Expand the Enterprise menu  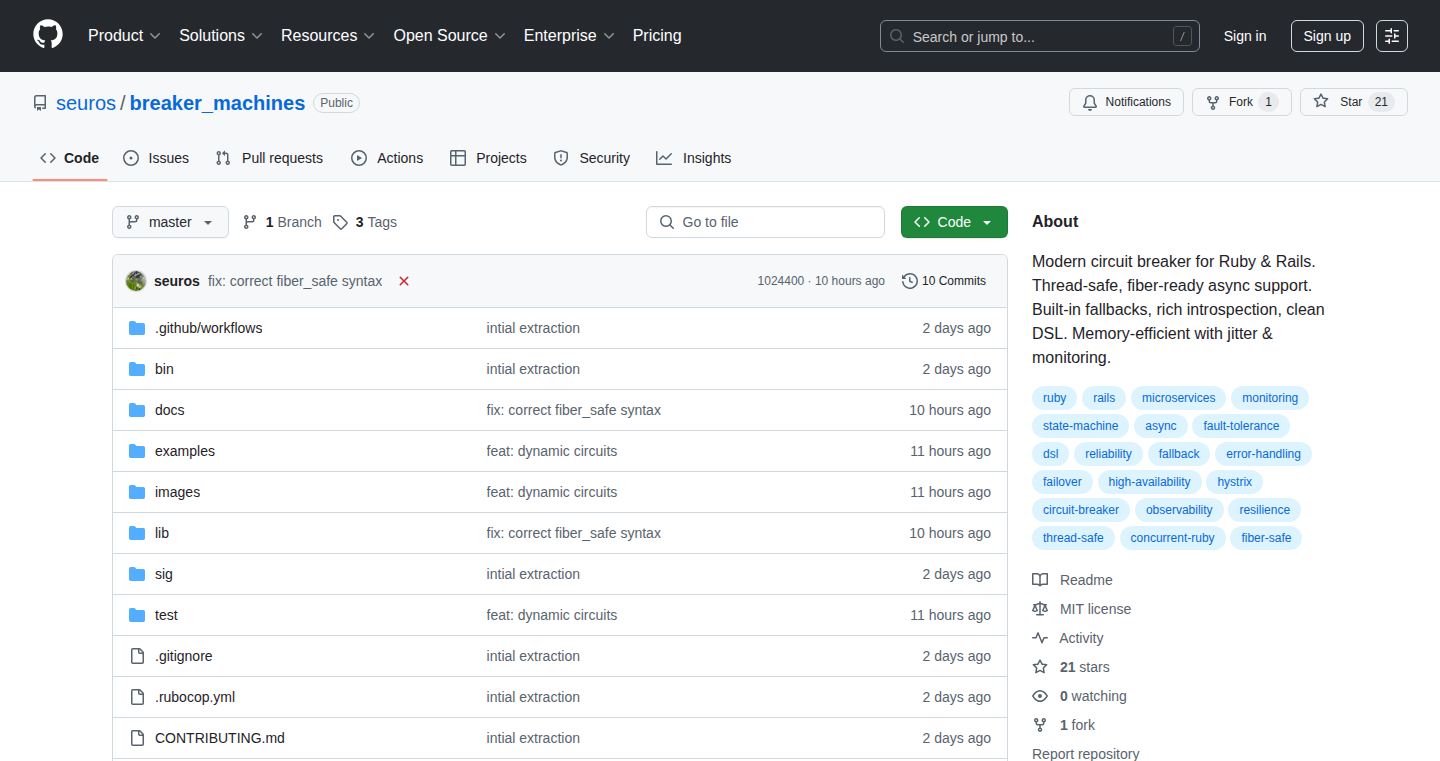click(569, 36)
